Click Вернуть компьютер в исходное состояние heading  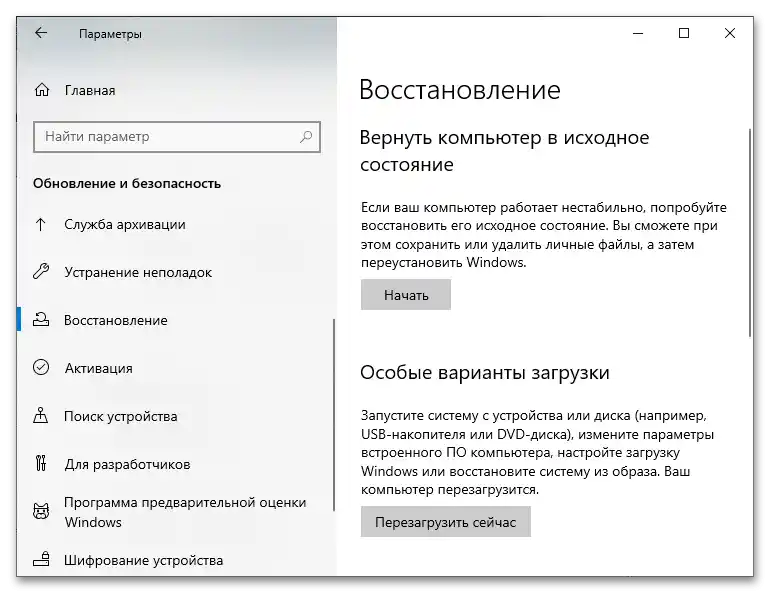(x=504, y=150)
